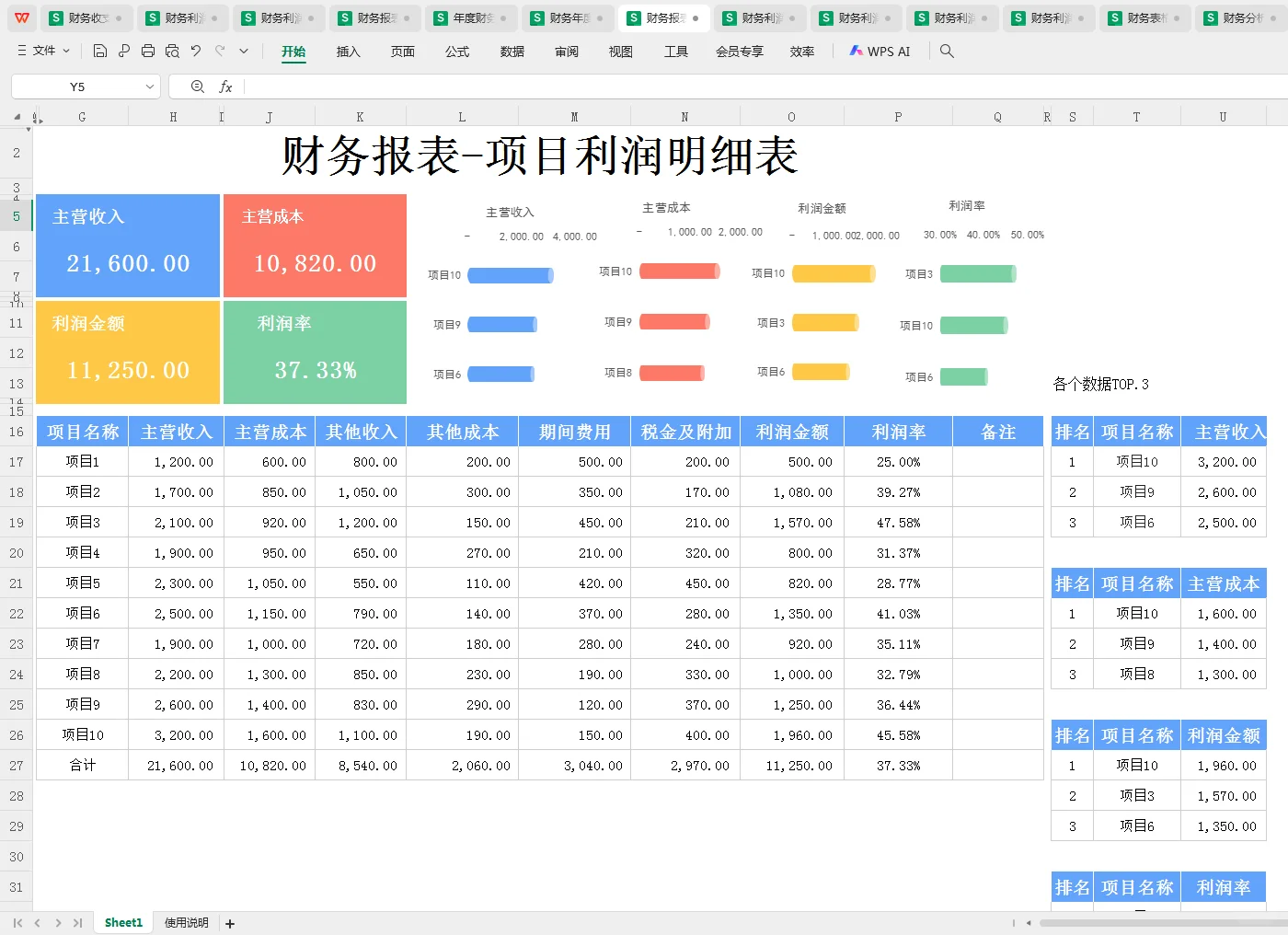This screenshot has width=1288, height=935.
Task: Add a new worksheet with the plus button
Action: pyautogui.click(x=230, y=923)
